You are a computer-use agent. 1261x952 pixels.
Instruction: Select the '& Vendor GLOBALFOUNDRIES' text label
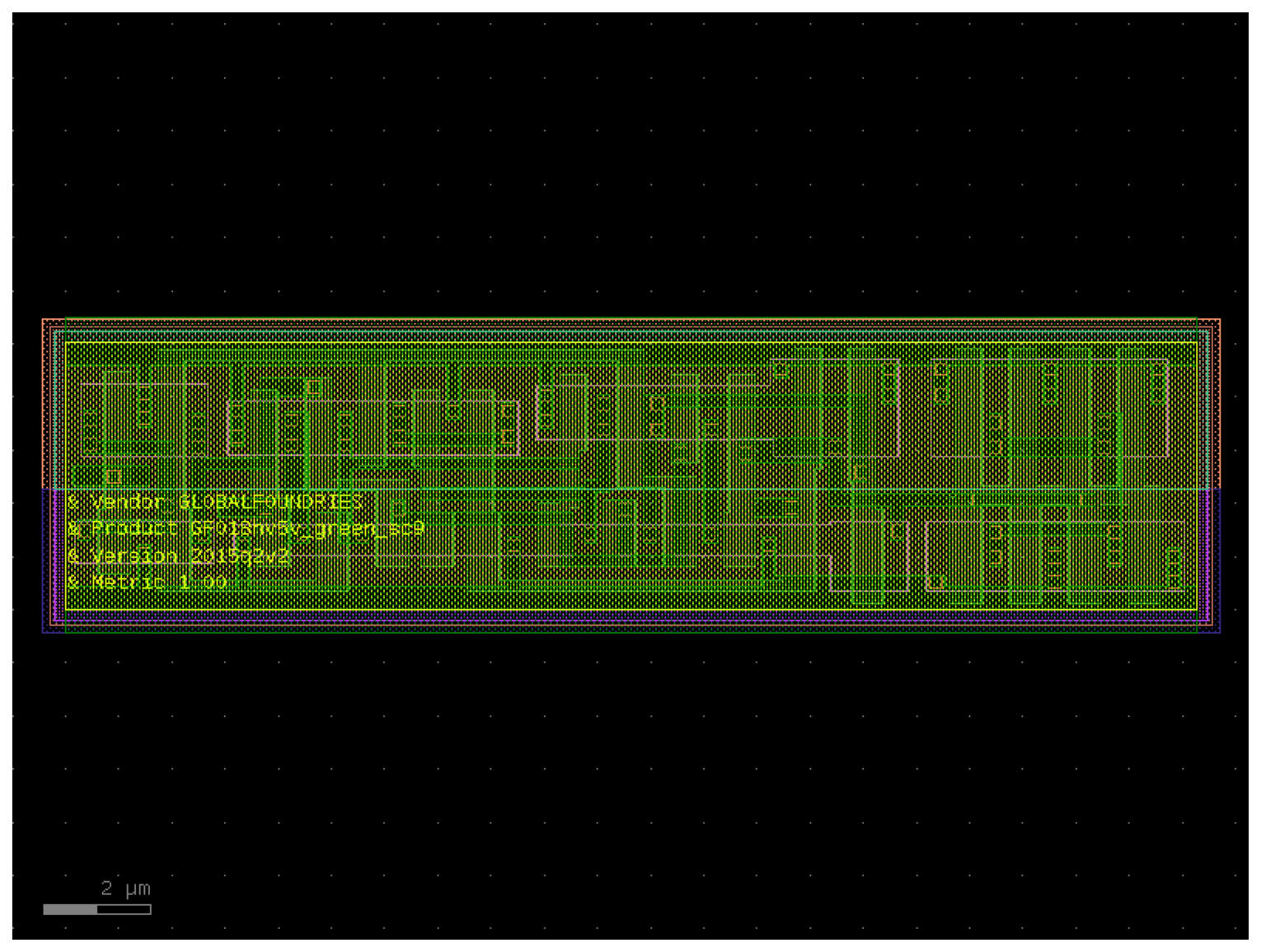(x=215, y=502)
